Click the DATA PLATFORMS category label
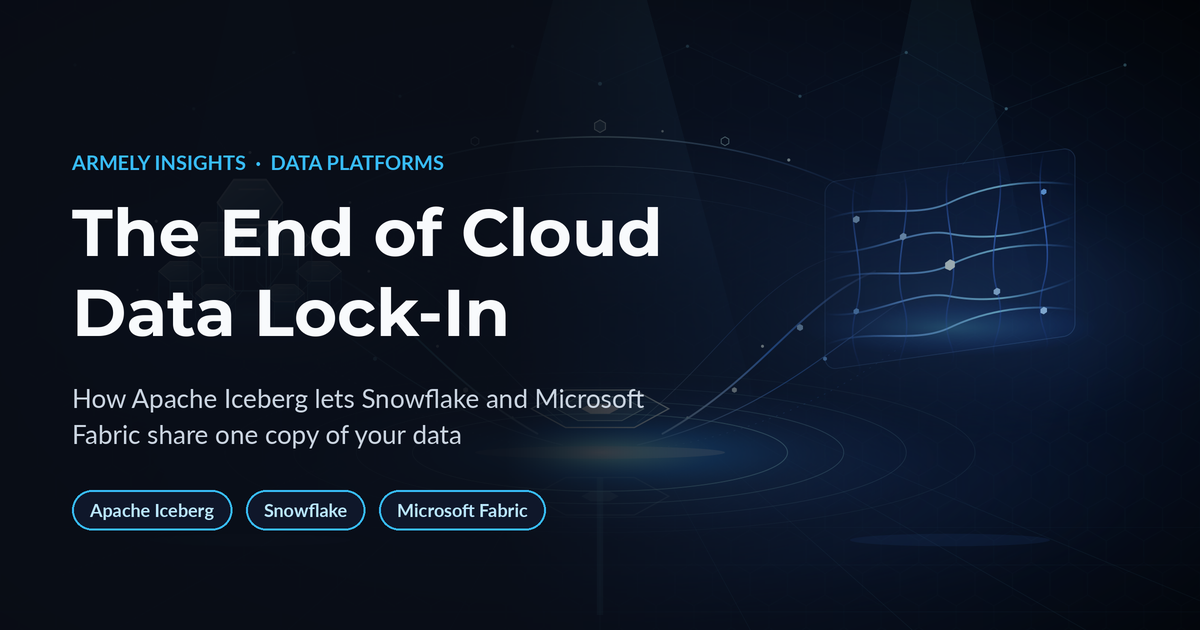Viewport: 1200px width, 630px height. click(357, 163)
